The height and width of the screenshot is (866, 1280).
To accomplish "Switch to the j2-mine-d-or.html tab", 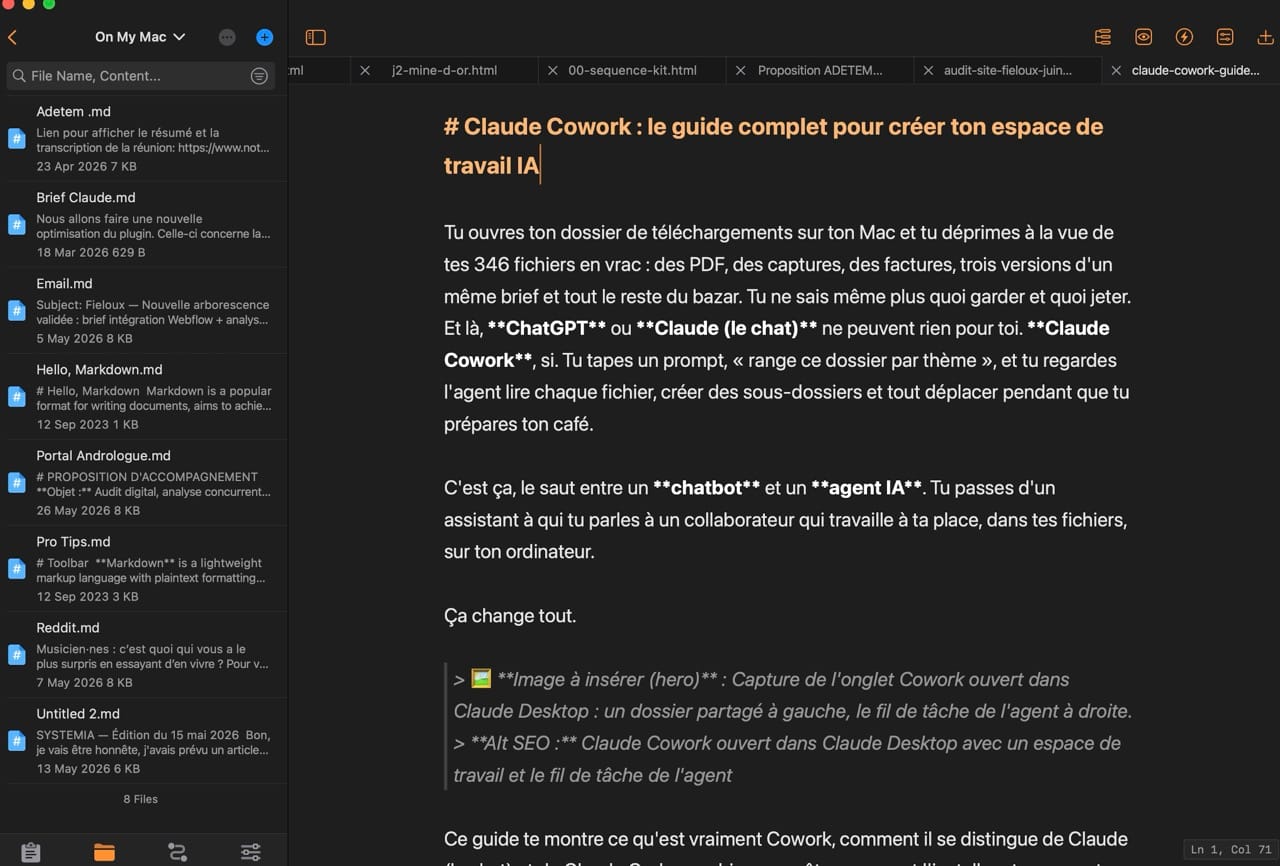I will click(x=444, y=70).
